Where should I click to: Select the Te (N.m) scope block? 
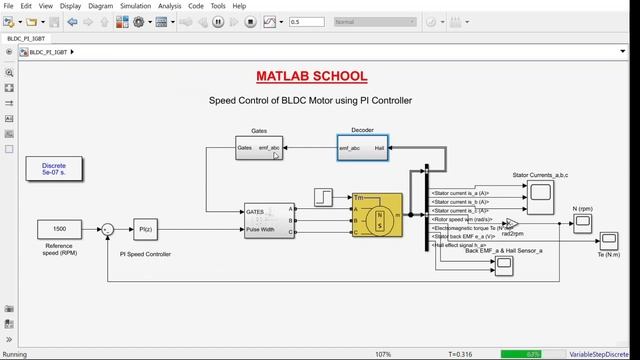pyautogui.click(x=609, y=241)
